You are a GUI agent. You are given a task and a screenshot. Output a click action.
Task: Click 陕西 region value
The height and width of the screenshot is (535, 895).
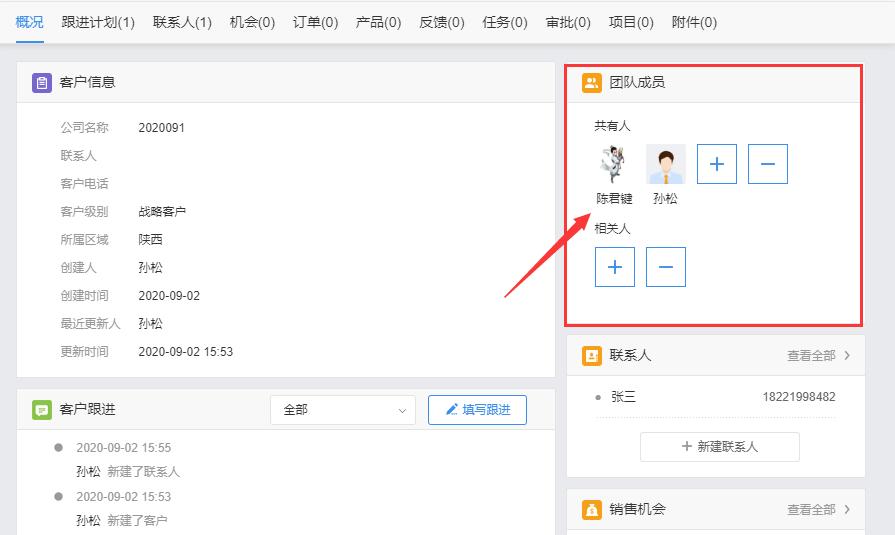[151, 240]
